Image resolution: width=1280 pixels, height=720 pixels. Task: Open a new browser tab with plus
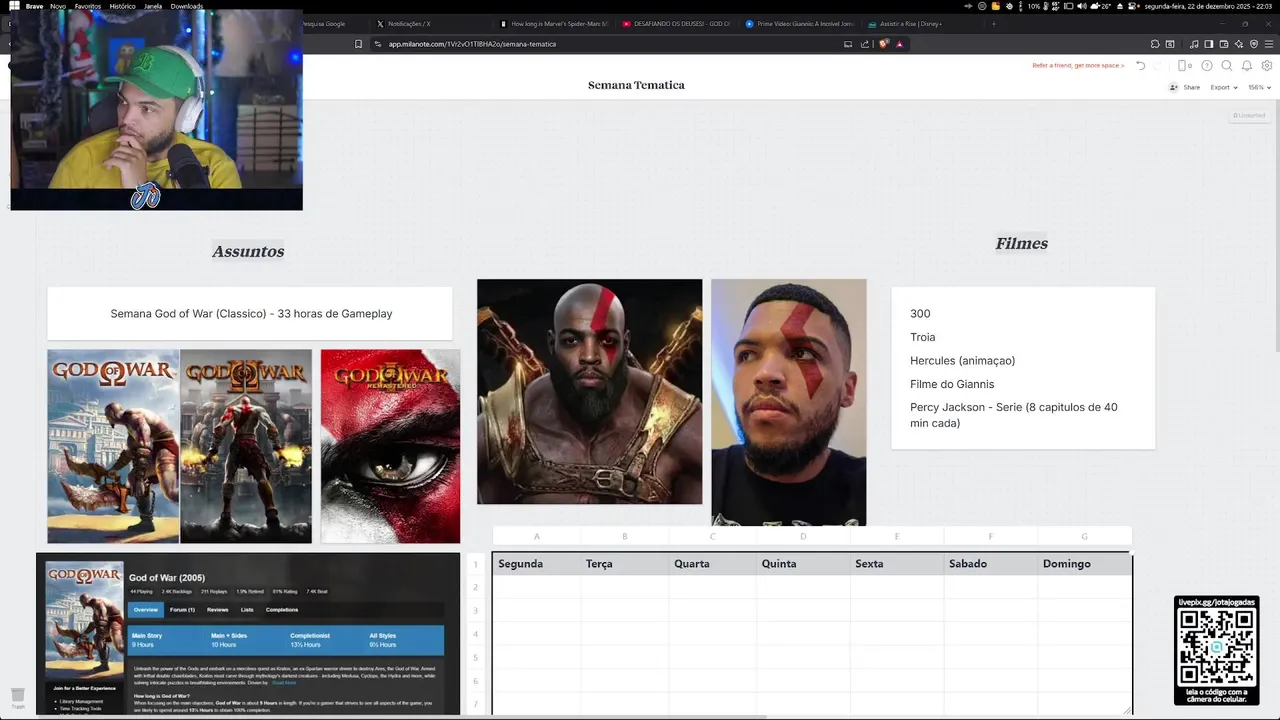pos(993,23)
